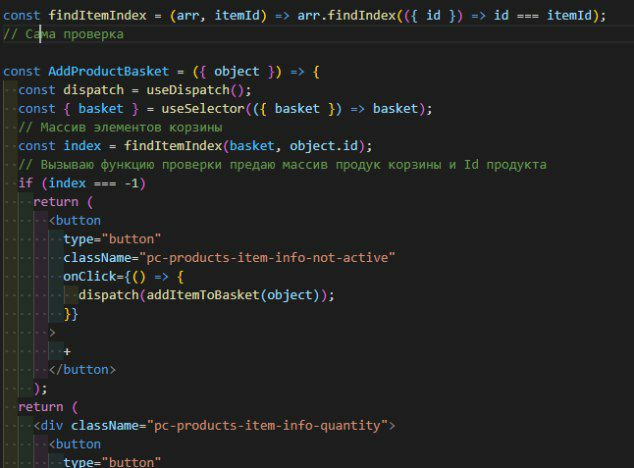Click 'itemId);' at end of the first line
Viewport: 634px width, 468px height.
pyautogui.click(x=576, y=15)
